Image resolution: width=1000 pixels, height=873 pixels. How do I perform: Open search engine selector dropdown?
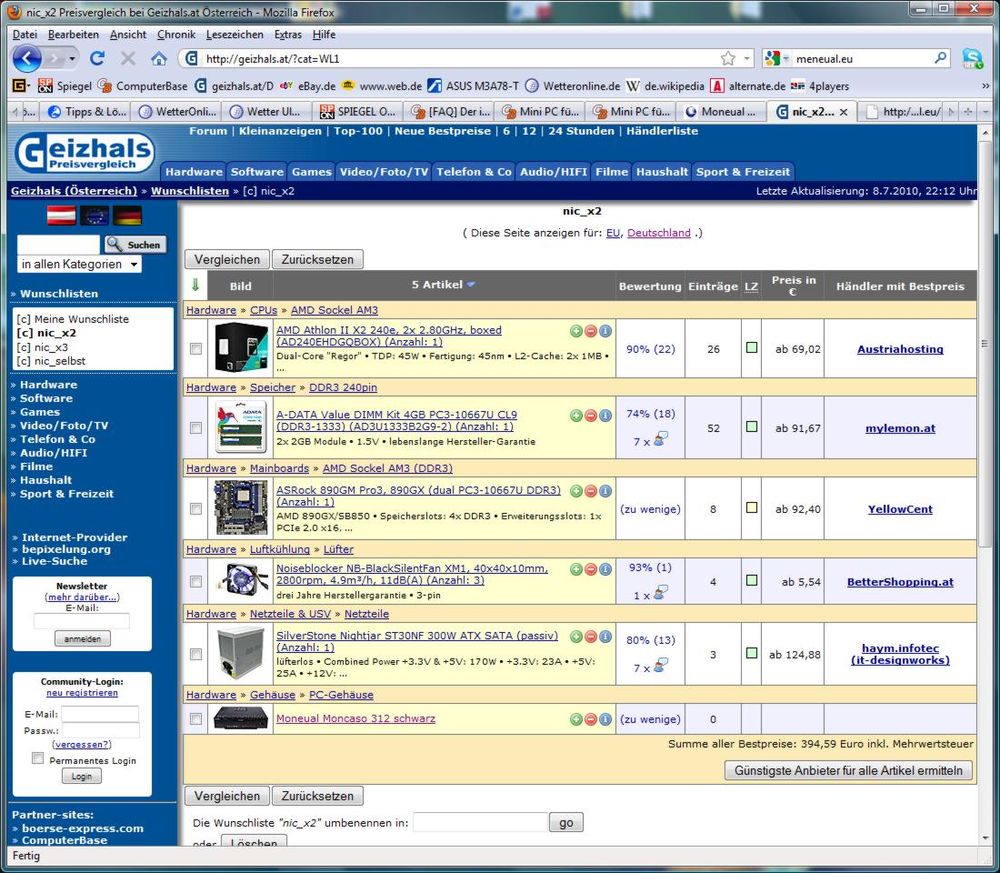[x=776, y=59]
